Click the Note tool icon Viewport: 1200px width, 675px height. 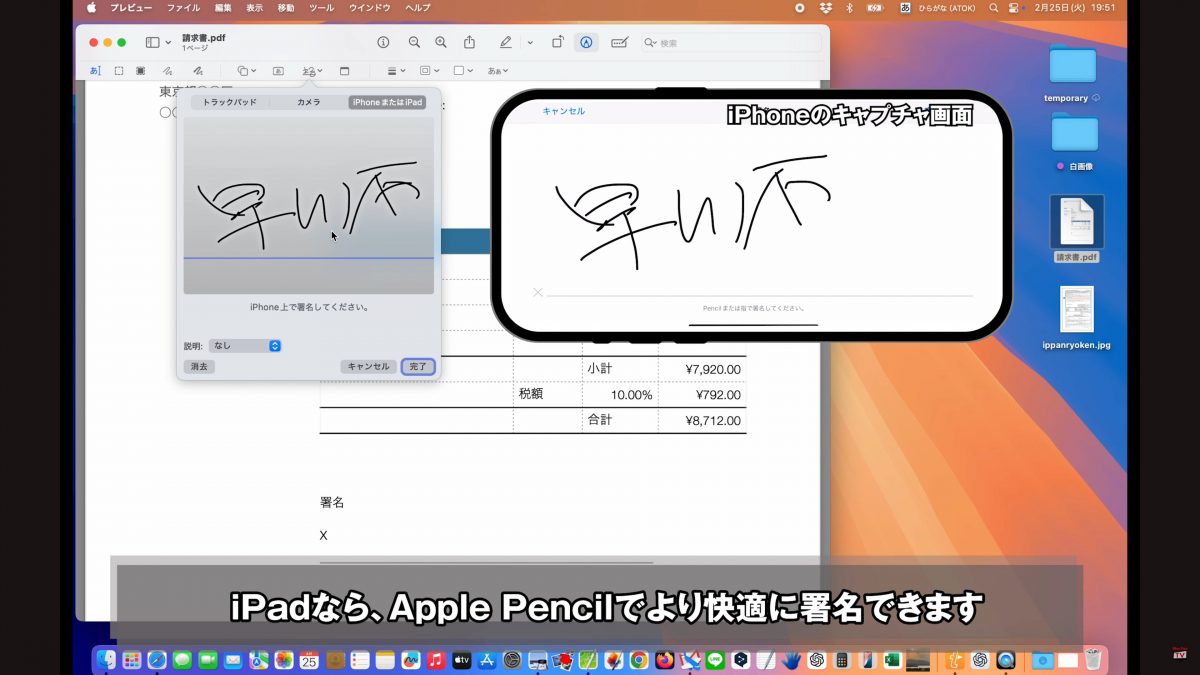[345, 71]
